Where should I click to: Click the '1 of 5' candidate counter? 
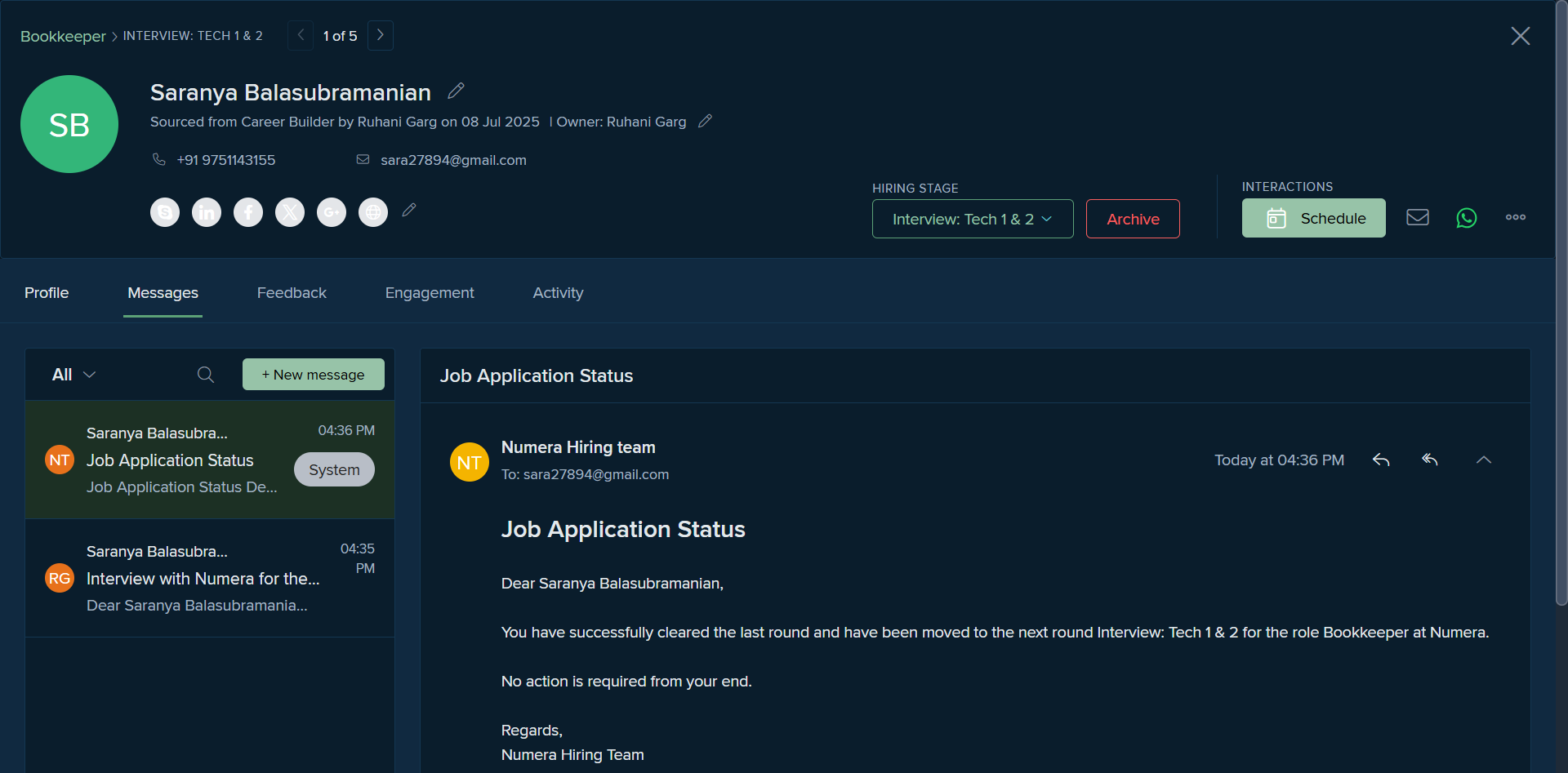pos(341,36)
